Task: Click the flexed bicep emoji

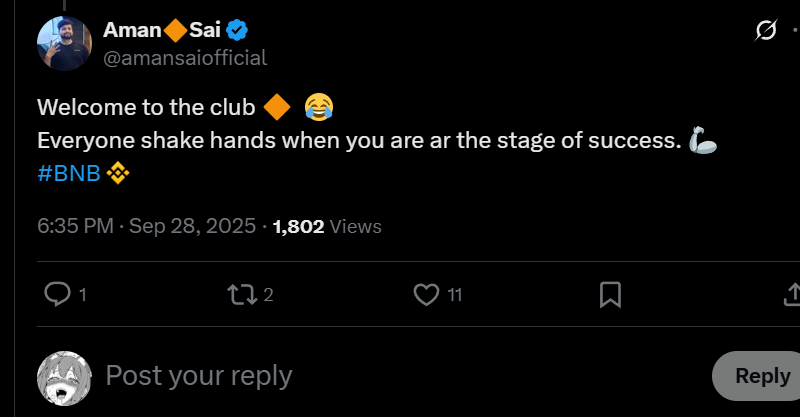Action: pyautogui.click(x=704, y=140)
